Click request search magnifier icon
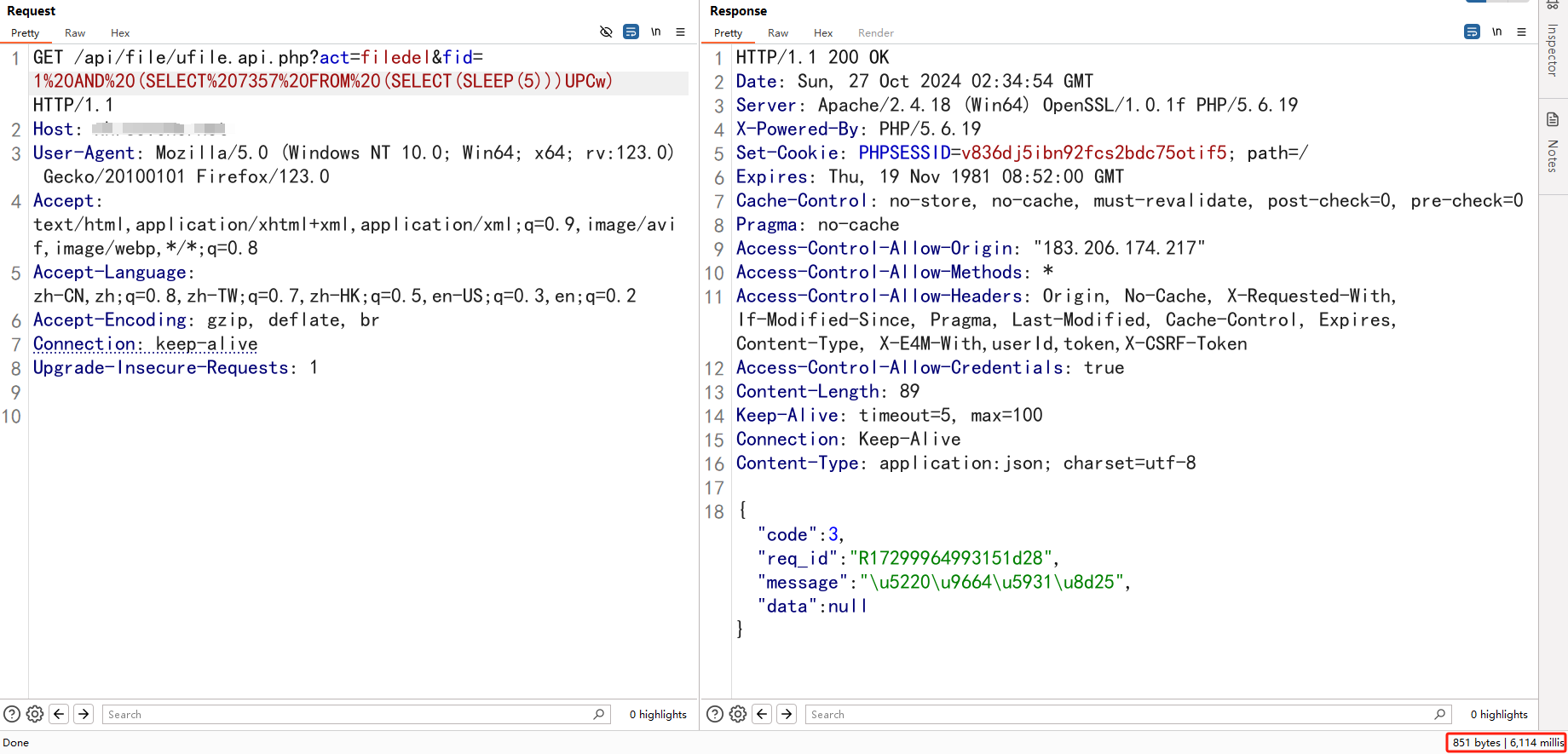Viewport: 1568px width, 754px height. (599, 714)
